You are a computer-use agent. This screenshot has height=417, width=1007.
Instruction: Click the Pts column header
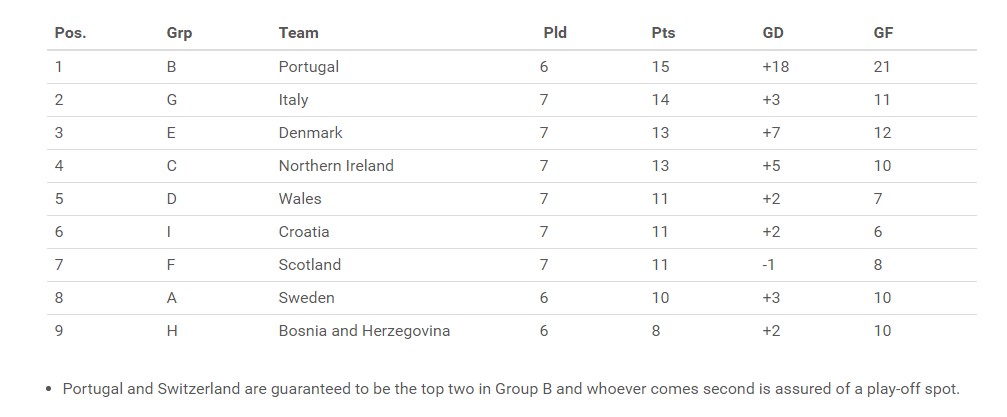(663, 33)
